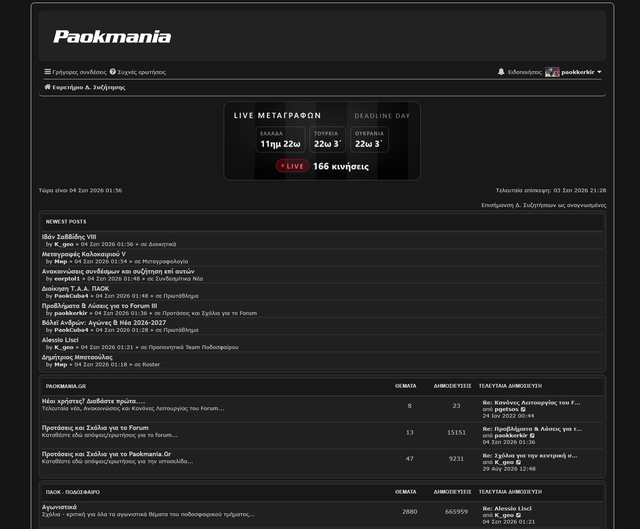View latest post icon beside paokkerkir in last-post column

pos(532,436)
